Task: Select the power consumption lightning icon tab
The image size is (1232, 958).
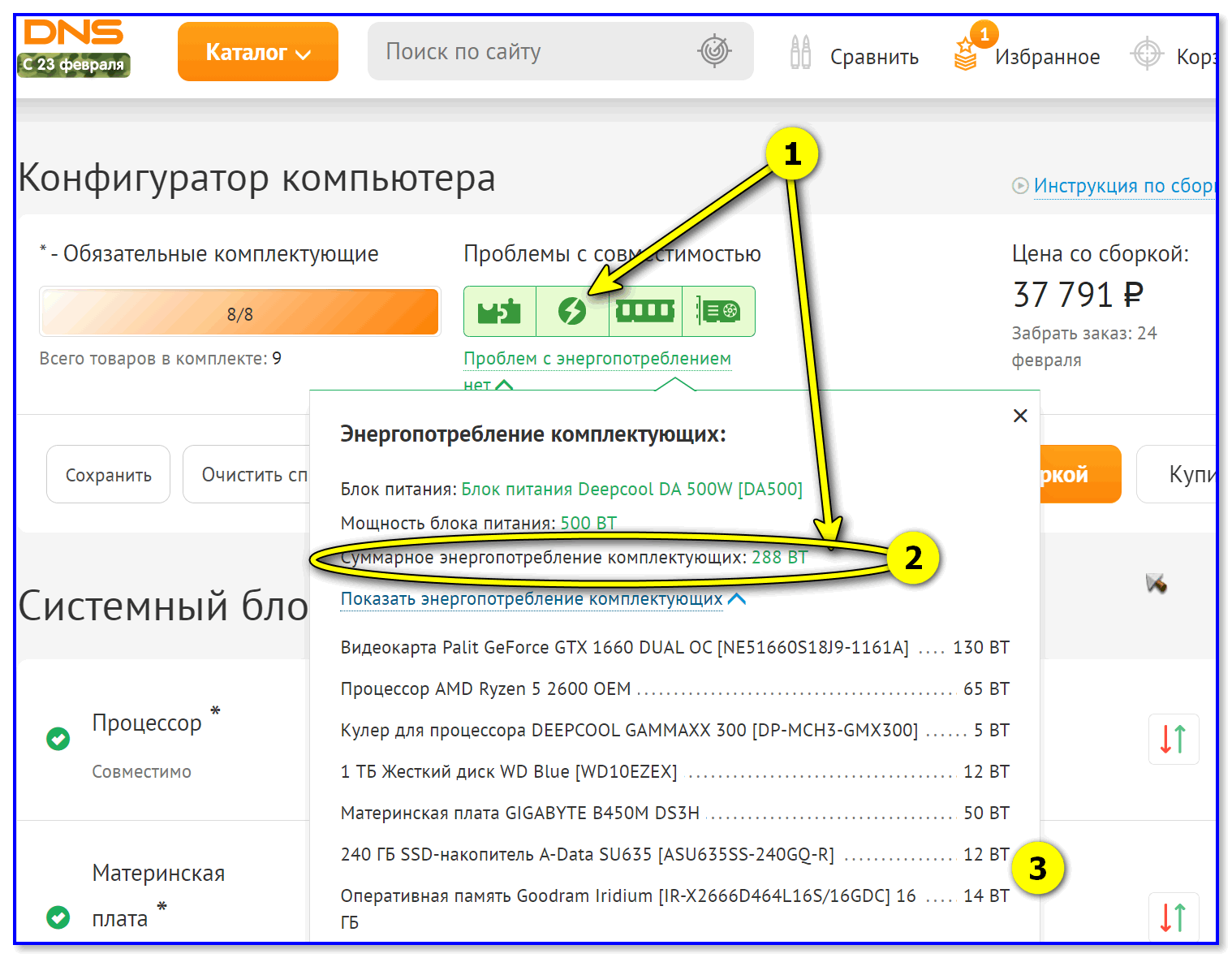Action: (572, 312)
